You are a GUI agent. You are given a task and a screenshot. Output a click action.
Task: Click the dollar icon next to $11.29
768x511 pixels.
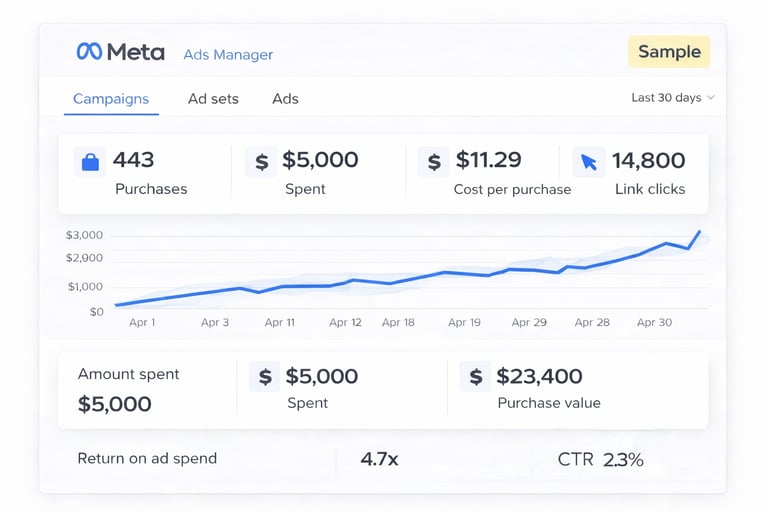click(433, 162)
